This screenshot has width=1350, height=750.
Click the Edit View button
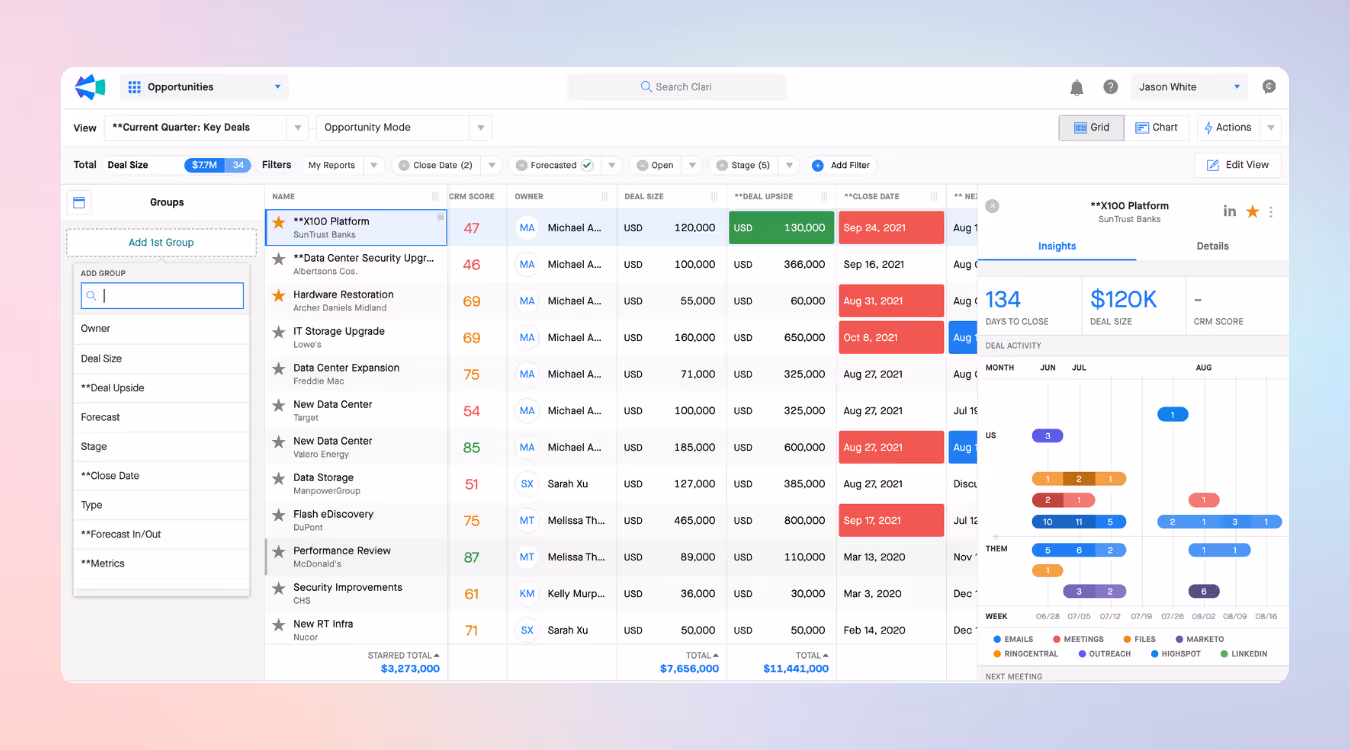pos(1238,165)
